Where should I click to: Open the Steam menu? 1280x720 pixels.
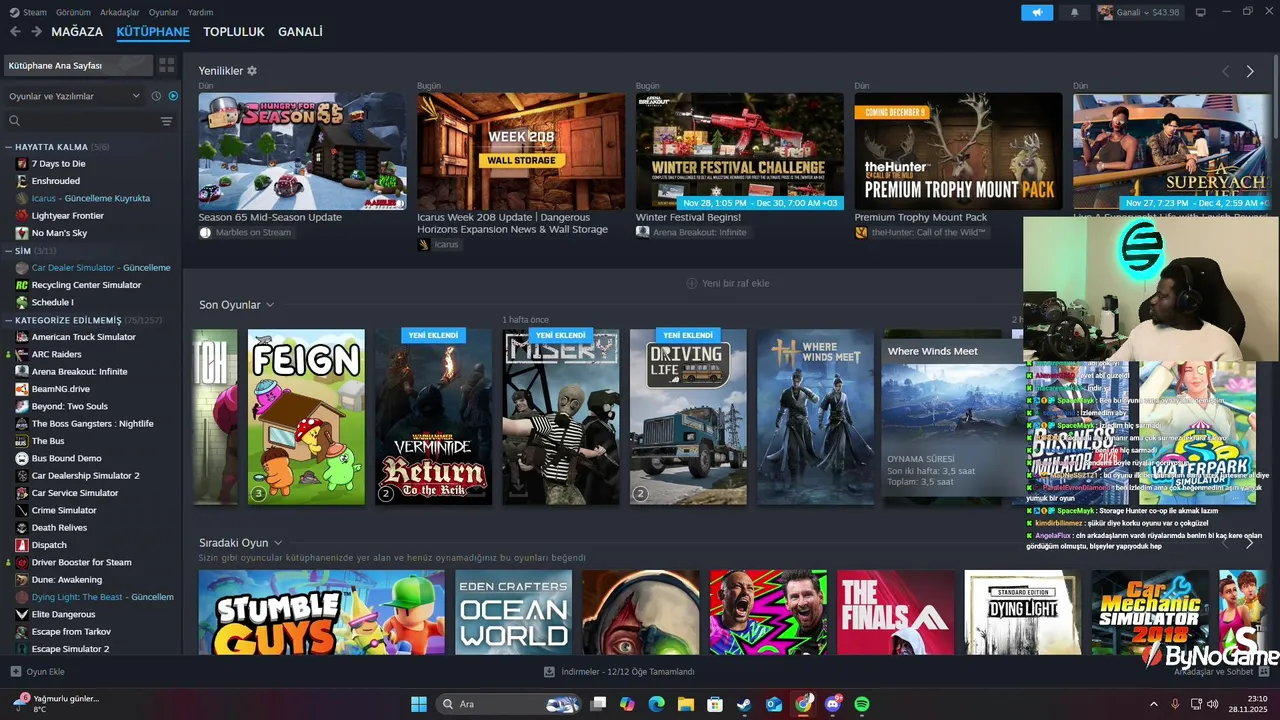pyautogui.click(x=28, y=12)
